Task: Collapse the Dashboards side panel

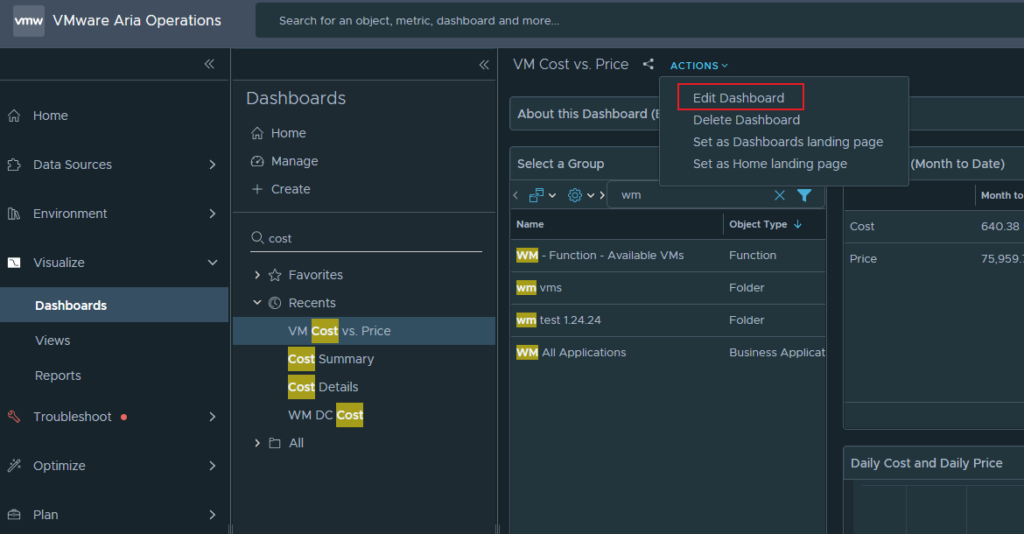Action: point(484,64)
